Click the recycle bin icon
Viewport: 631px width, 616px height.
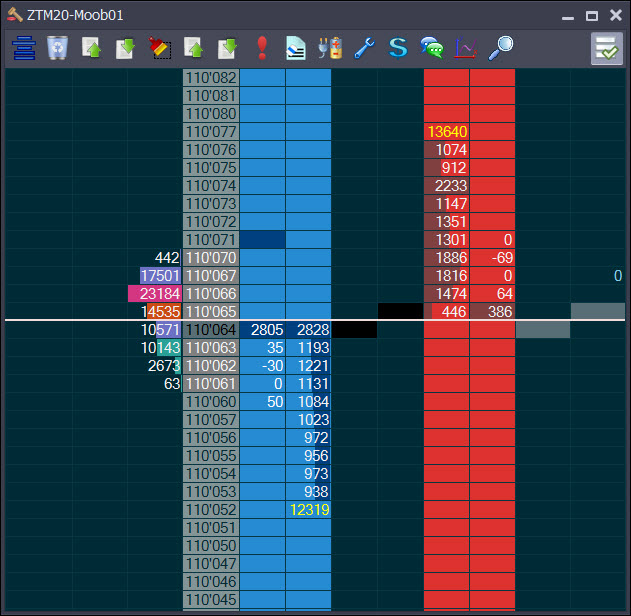57,47
